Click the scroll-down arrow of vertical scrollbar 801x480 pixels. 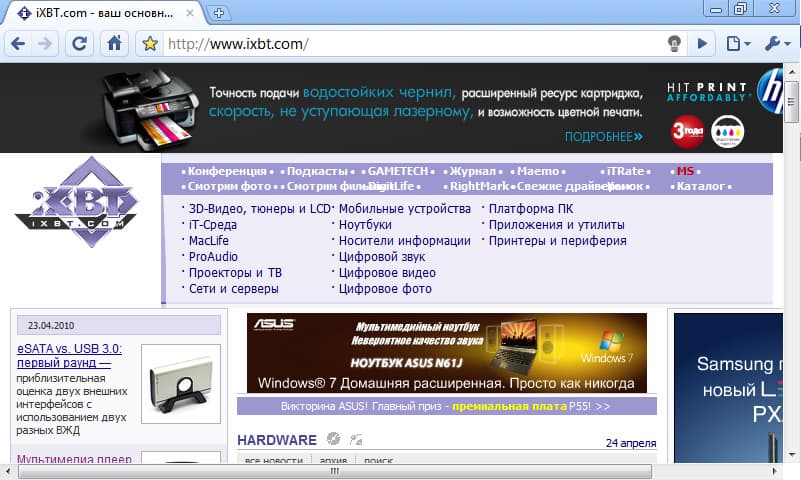792,454
